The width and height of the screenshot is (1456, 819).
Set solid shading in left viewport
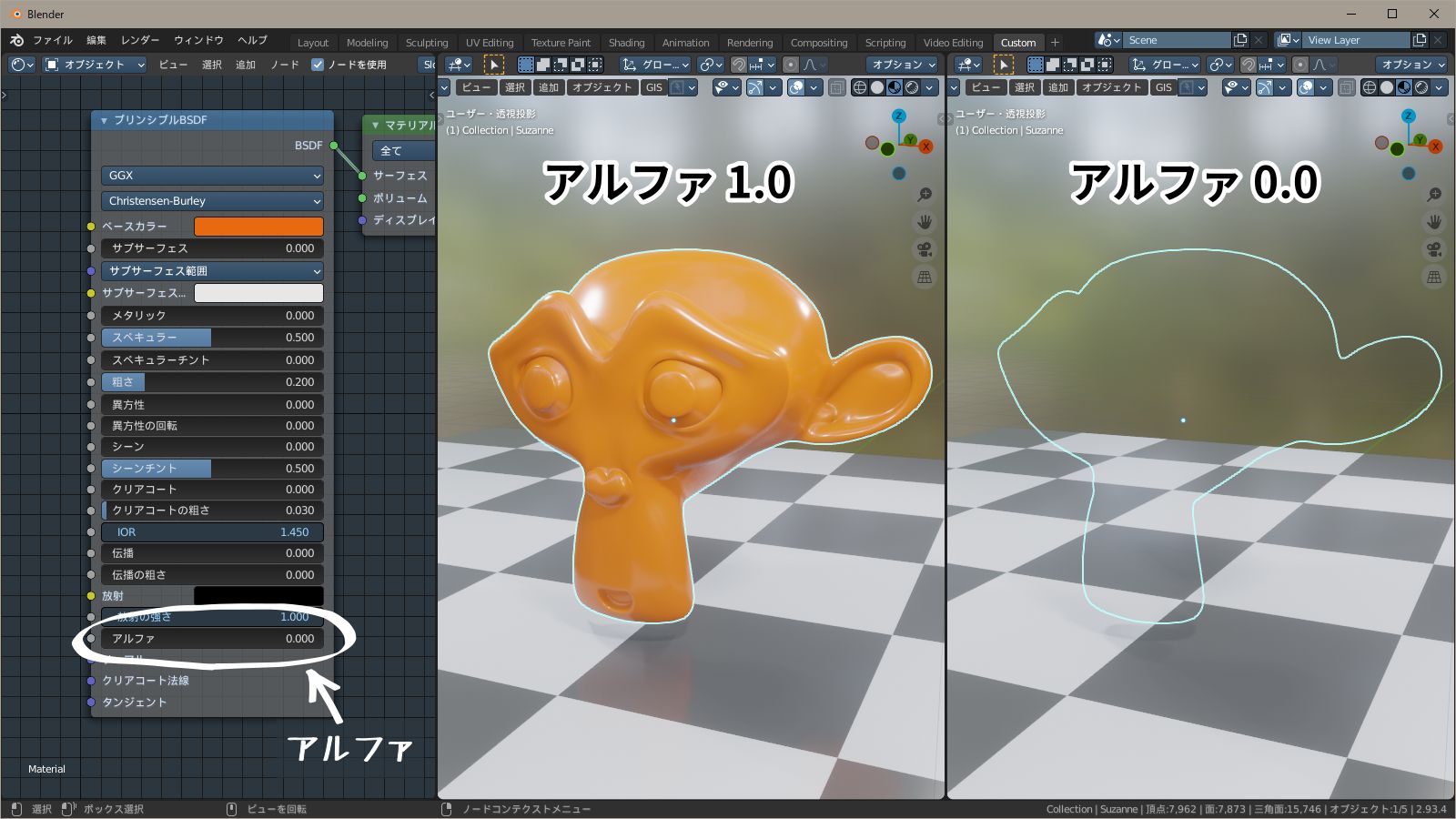877,87
